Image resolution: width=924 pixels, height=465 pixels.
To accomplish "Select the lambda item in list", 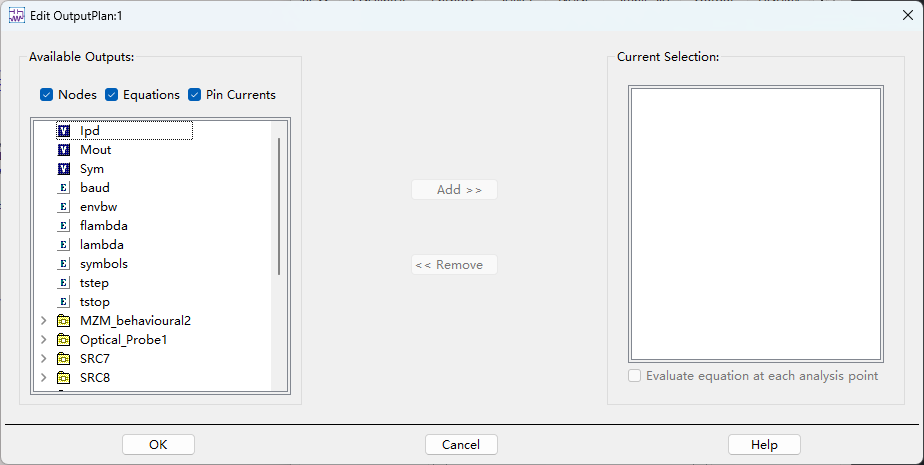I will [101, 245].
